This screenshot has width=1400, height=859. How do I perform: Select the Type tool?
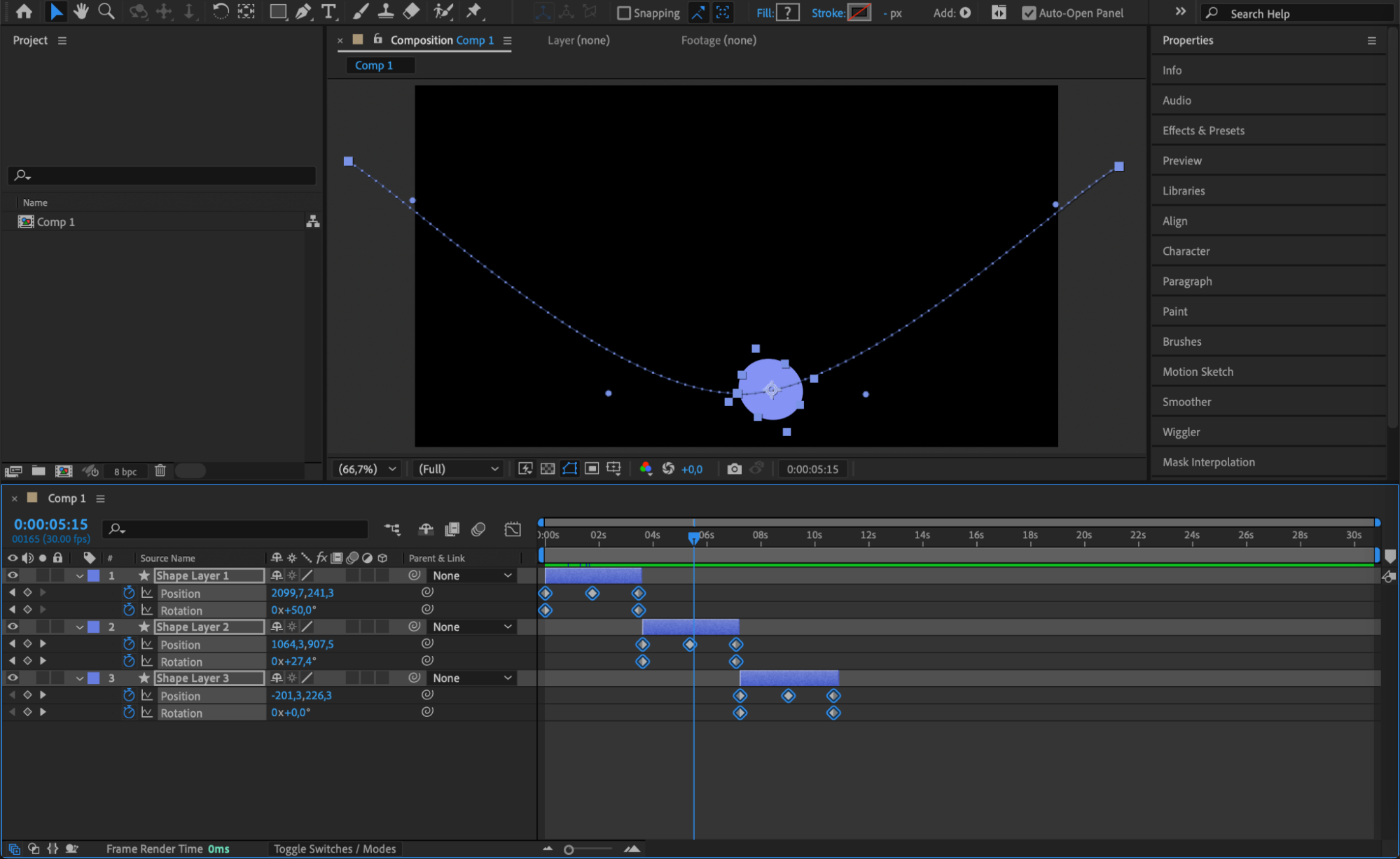pyautogui.click(x=328, y=11)
